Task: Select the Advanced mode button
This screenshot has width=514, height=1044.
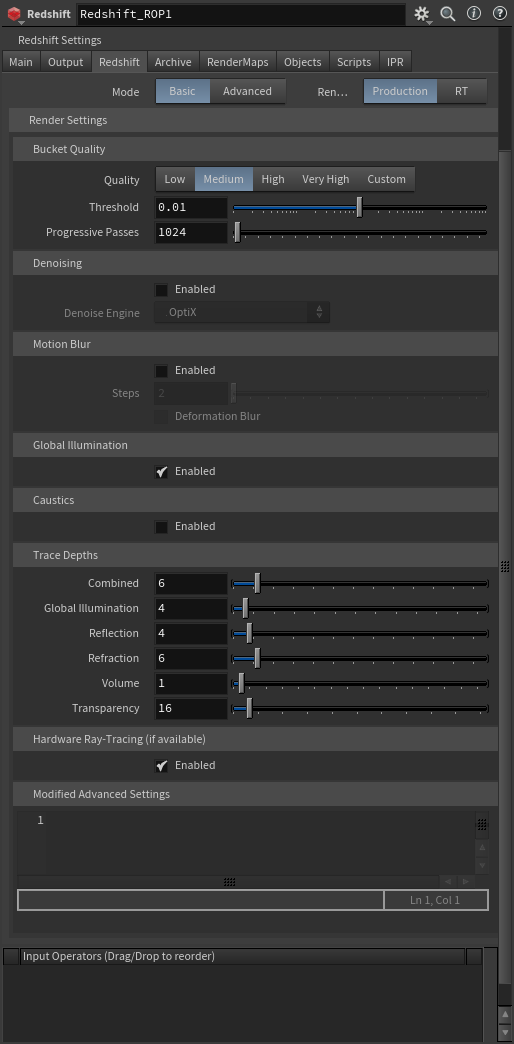Action: (247, 91)
